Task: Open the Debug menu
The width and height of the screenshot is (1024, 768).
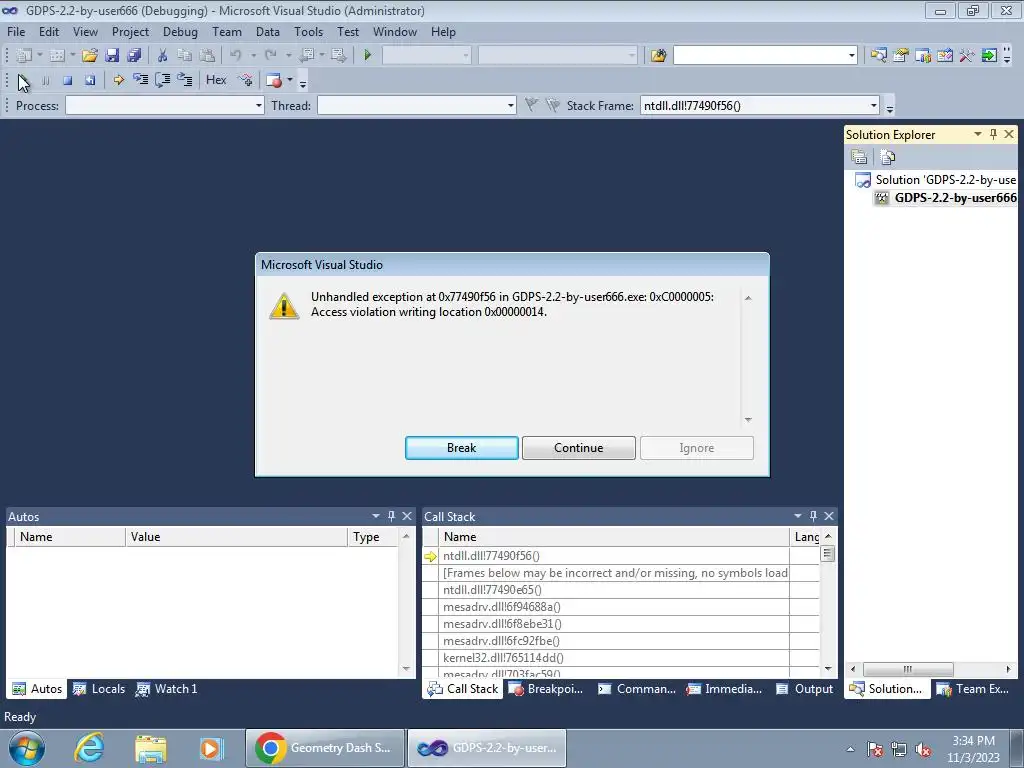Action: tap(180, 31)
